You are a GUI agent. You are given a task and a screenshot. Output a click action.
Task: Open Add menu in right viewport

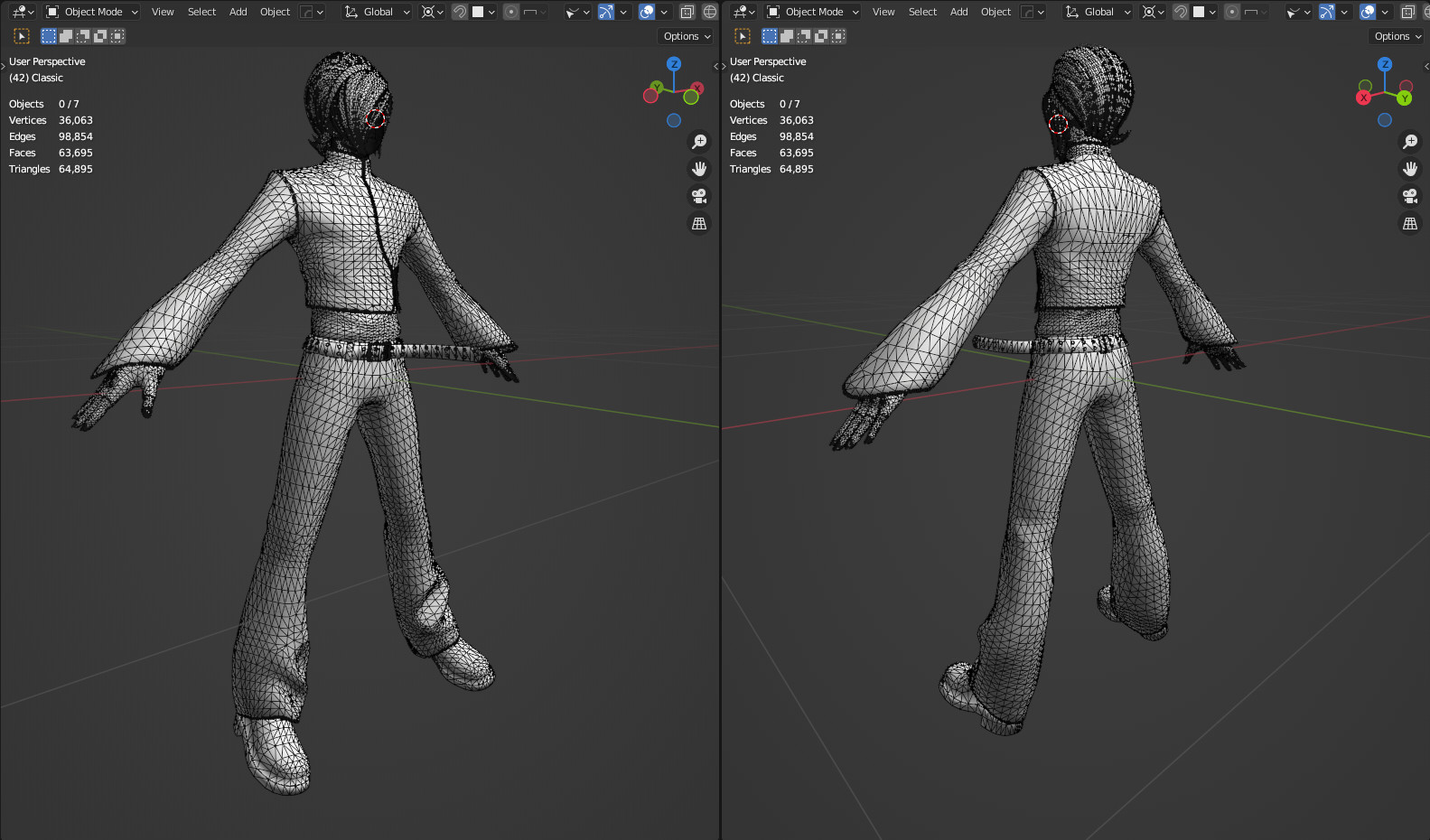(x=958, y=12)
